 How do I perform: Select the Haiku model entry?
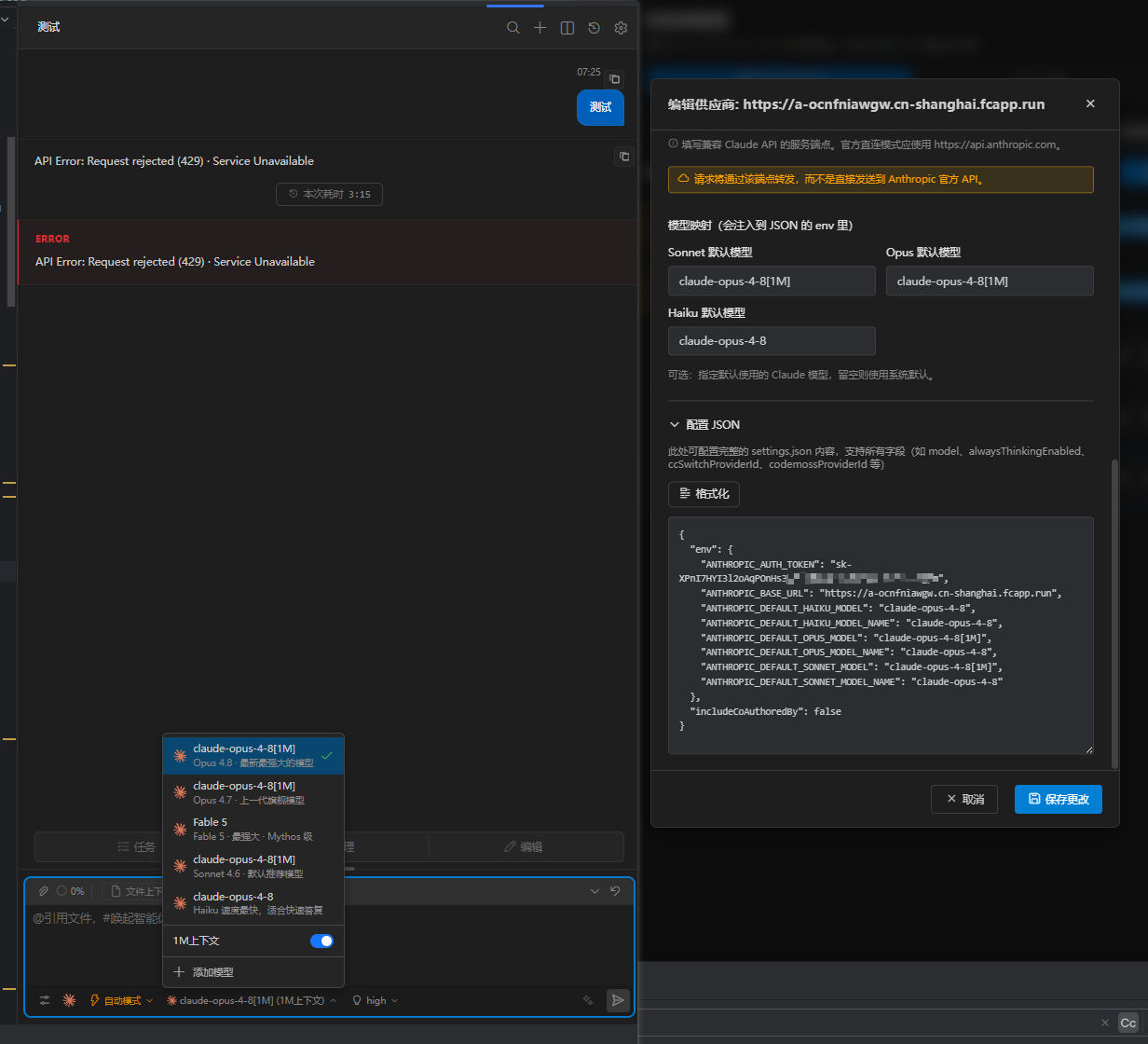[253, 903]
